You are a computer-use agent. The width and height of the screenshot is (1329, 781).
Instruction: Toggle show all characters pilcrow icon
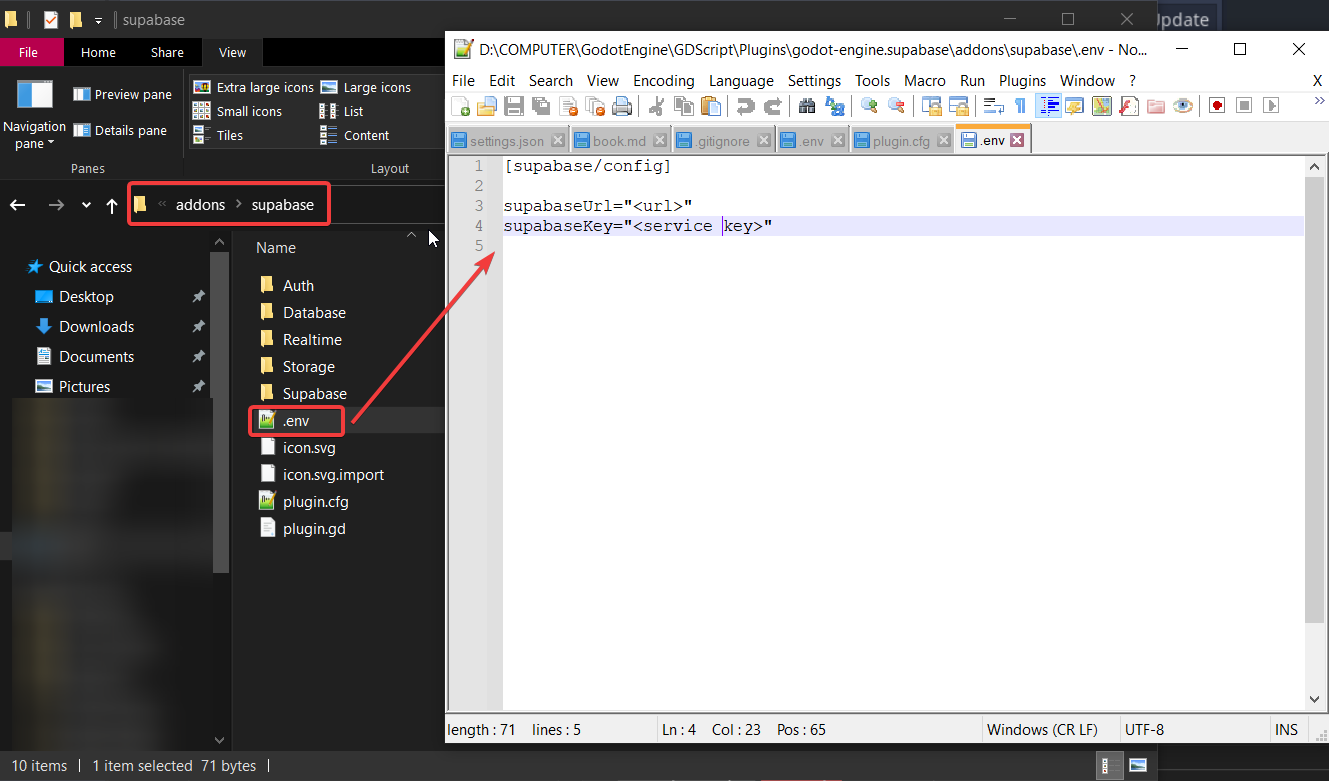[1020, 105]
